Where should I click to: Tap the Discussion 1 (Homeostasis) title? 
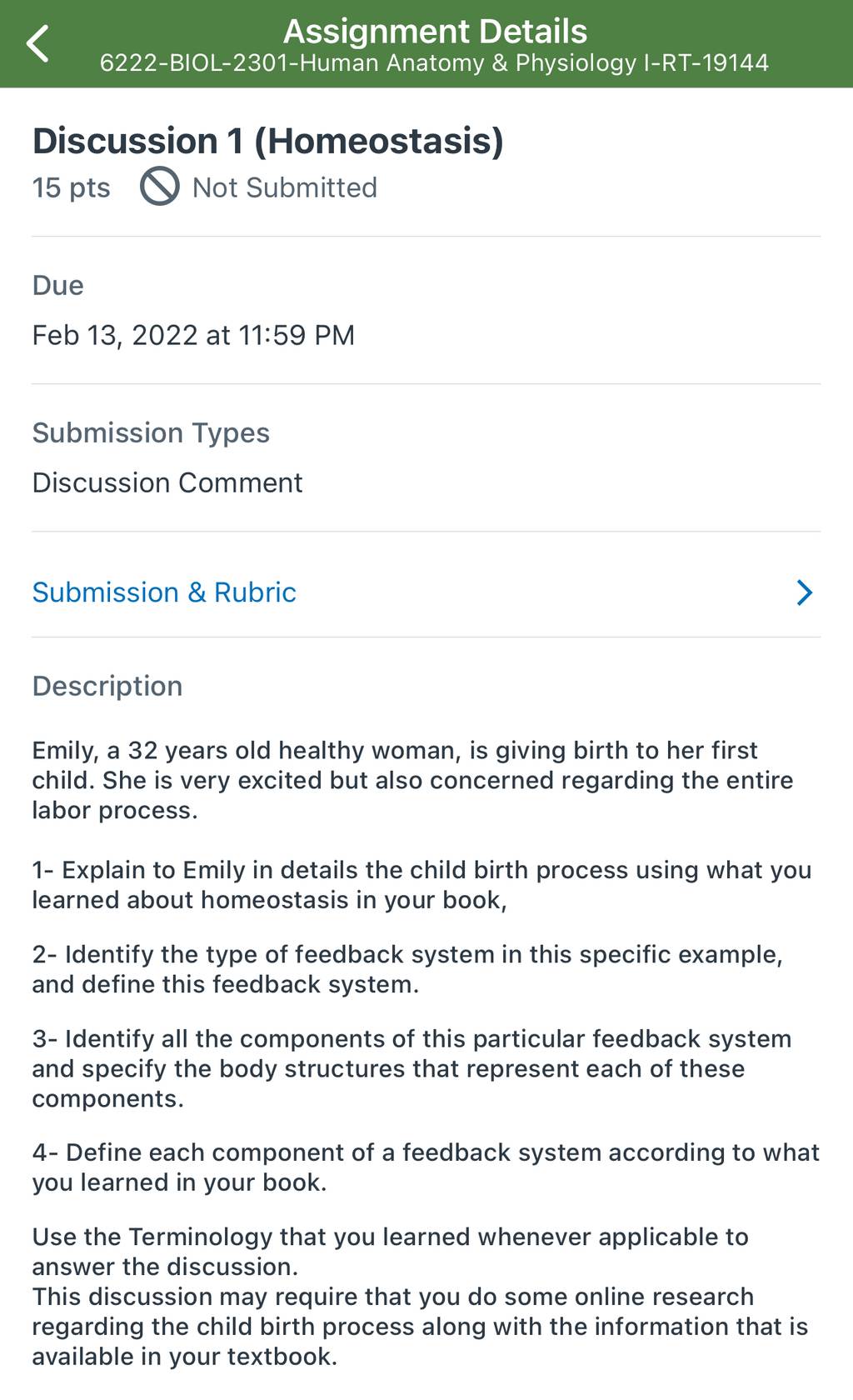tap(268, 141)
